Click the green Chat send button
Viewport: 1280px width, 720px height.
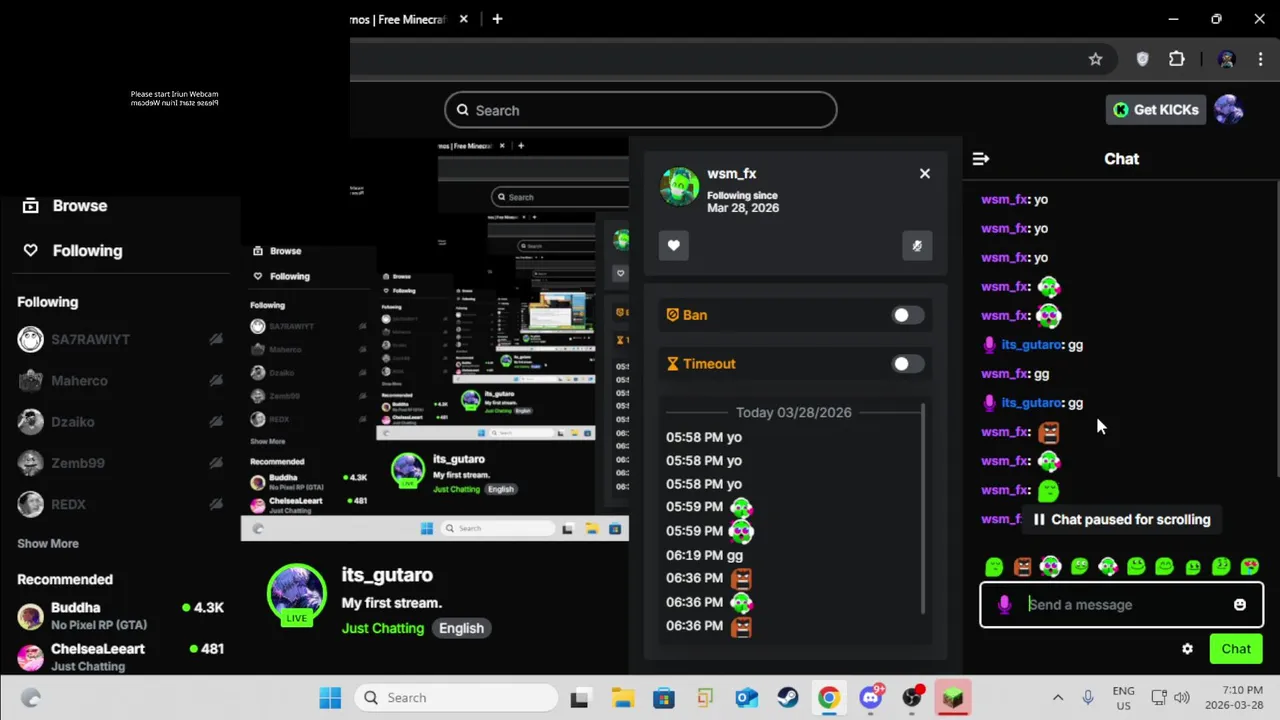click(x=1236, y=649)
